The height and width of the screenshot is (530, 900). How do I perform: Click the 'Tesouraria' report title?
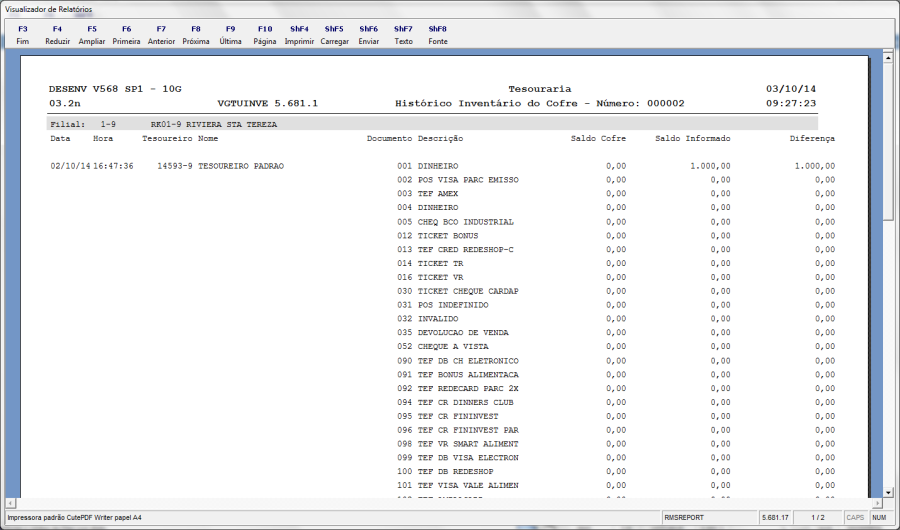point(540,89)
